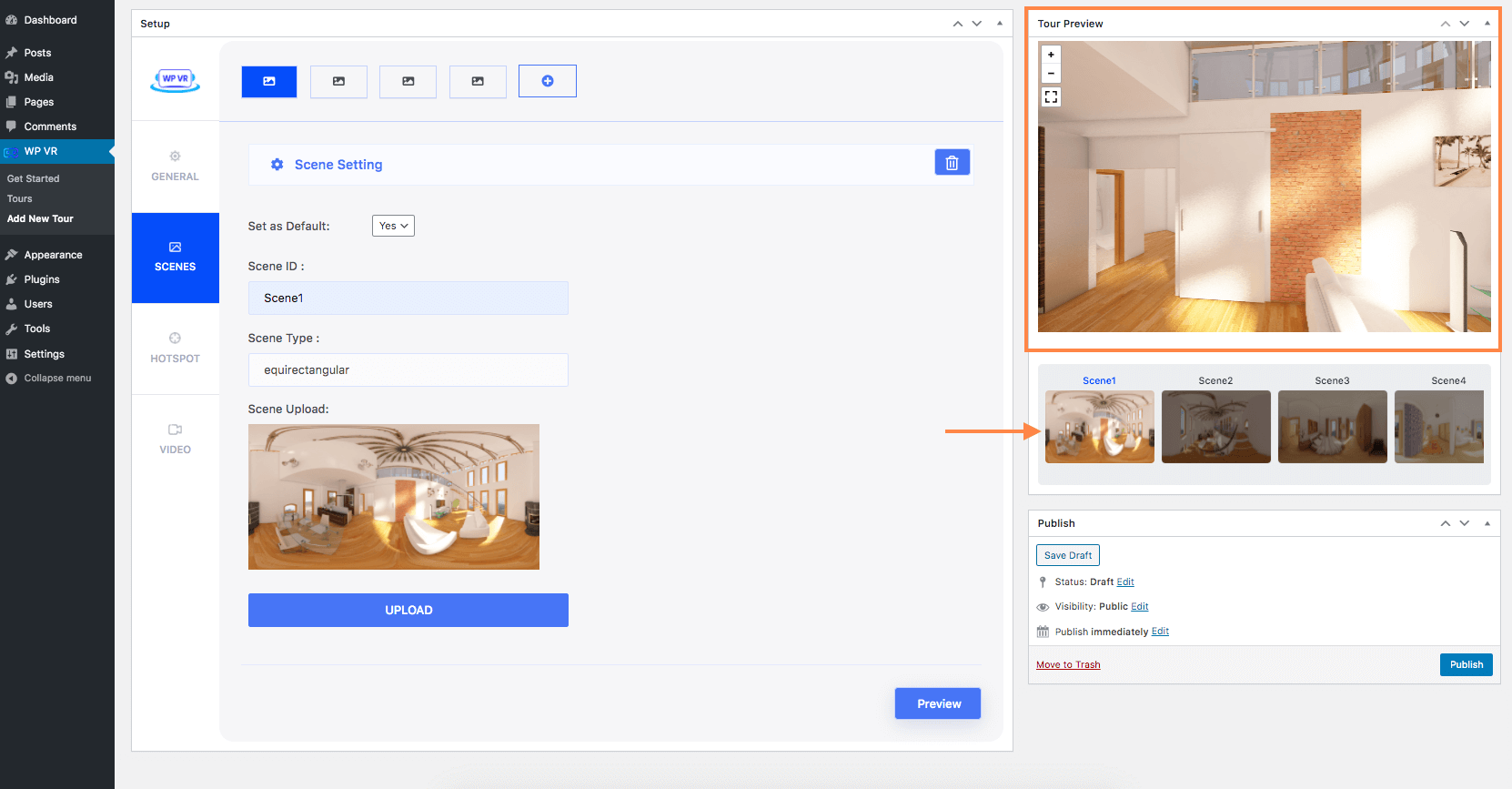Open Appearance in sidebar
The width and height of the screenshot is (1512, 789).
57,255
